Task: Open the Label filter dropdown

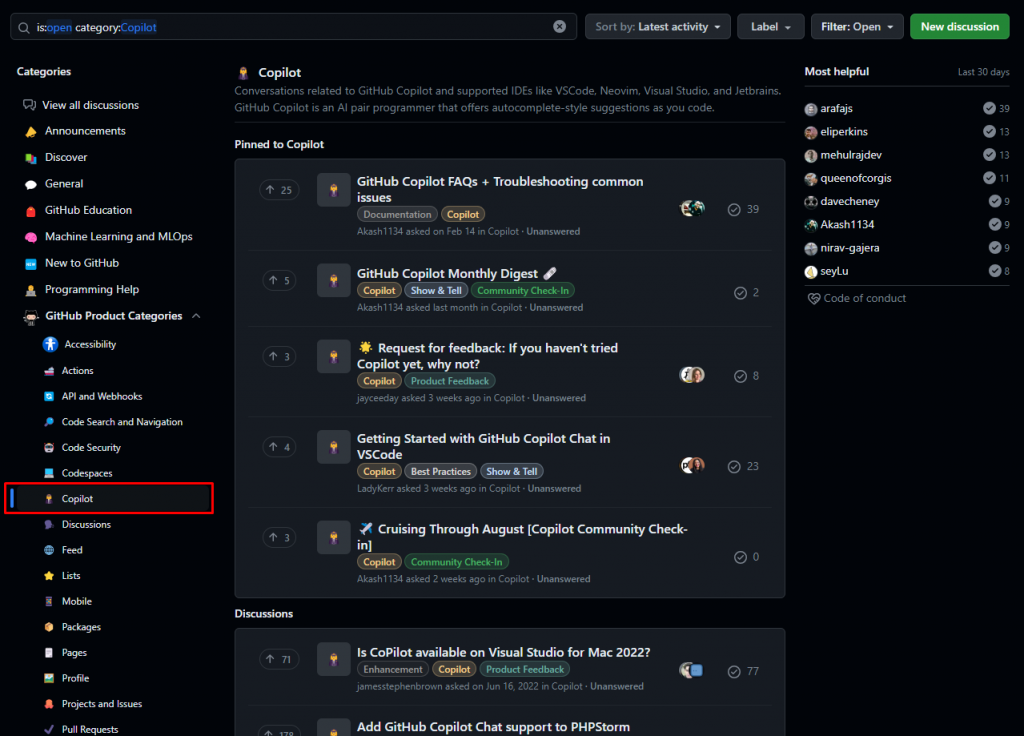Action: click(x=771, y=27)
